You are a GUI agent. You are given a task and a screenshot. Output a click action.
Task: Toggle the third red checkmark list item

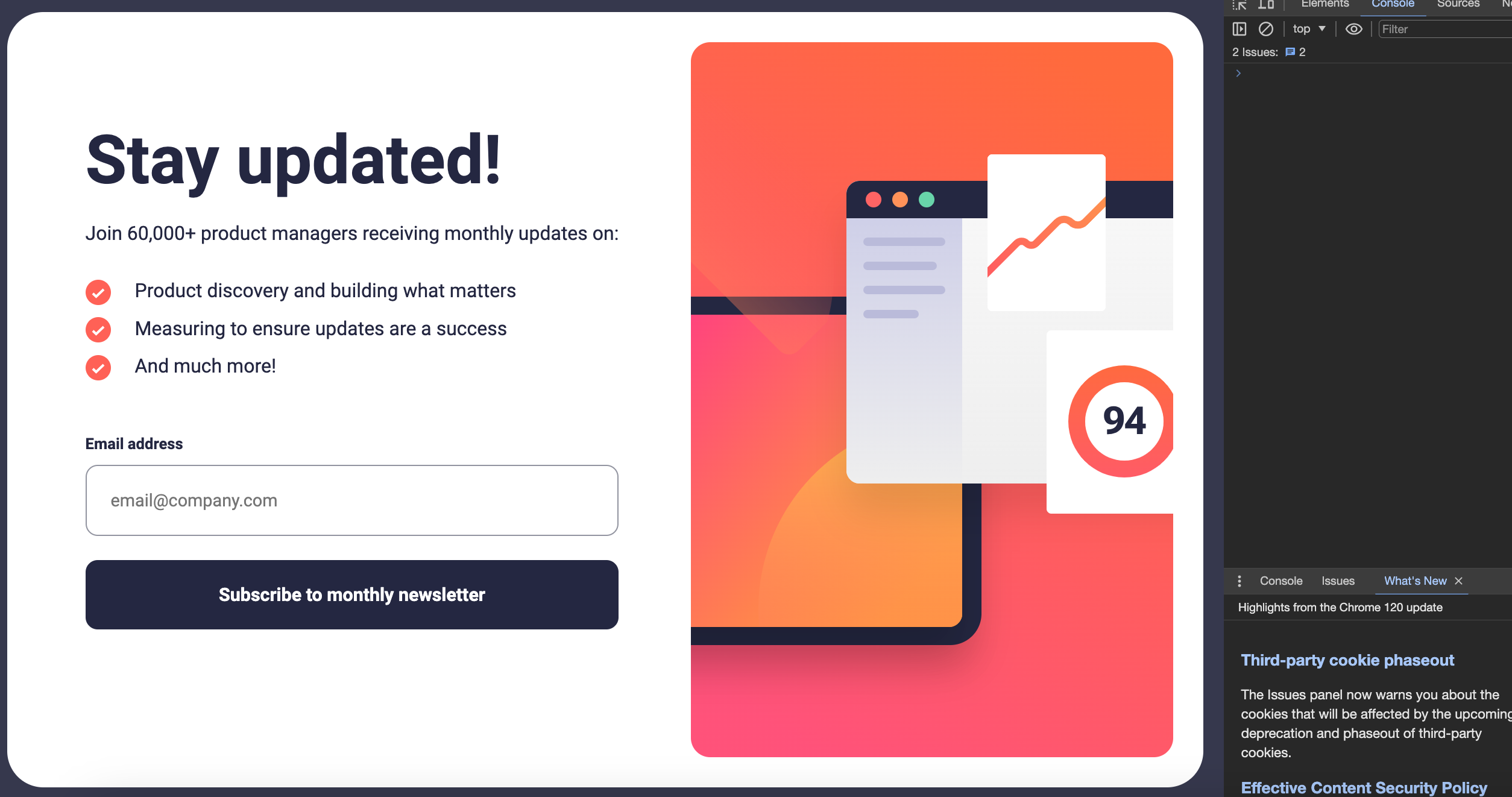tap(99, 367)
